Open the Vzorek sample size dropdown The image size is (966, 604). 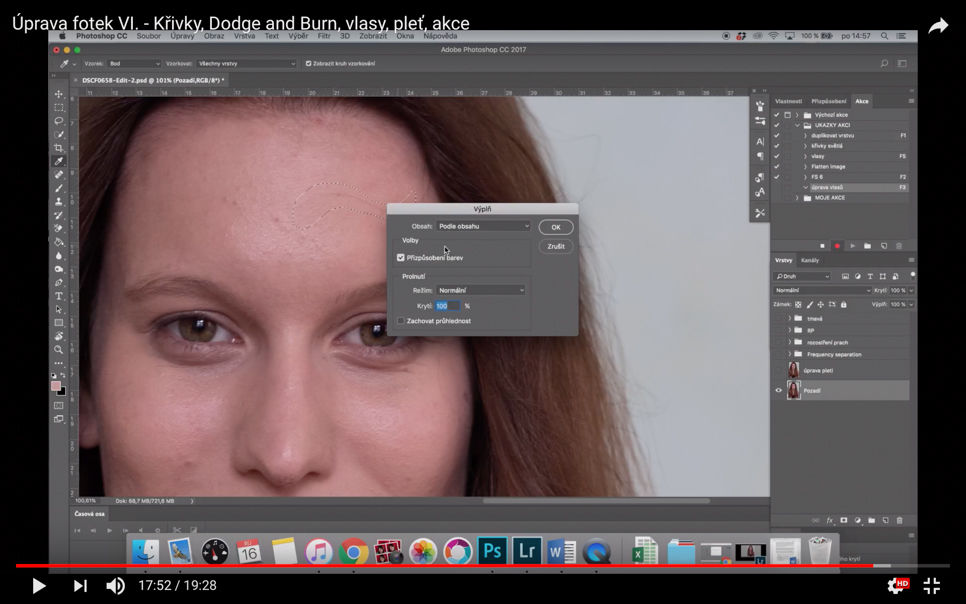[134, 63]
